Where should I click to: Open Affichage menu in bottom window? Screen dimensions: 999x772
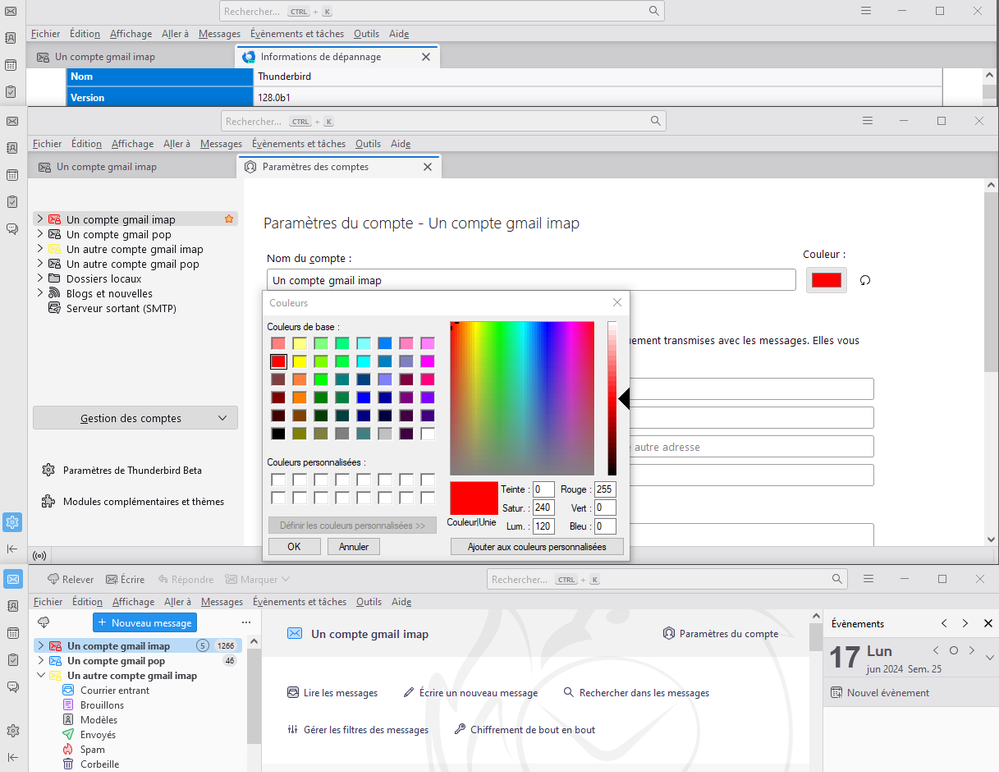(x=133, y=601)
